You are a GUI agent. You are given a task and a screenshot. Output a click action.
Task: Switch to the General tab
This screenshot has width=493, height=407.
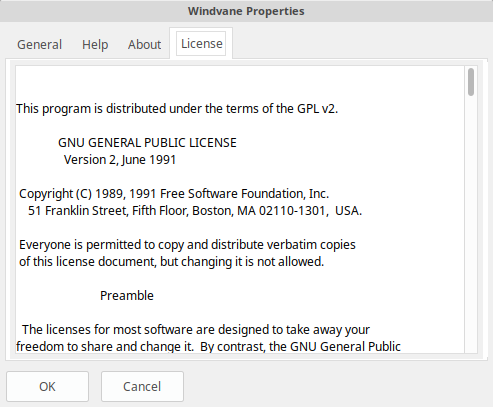point(39,44)
